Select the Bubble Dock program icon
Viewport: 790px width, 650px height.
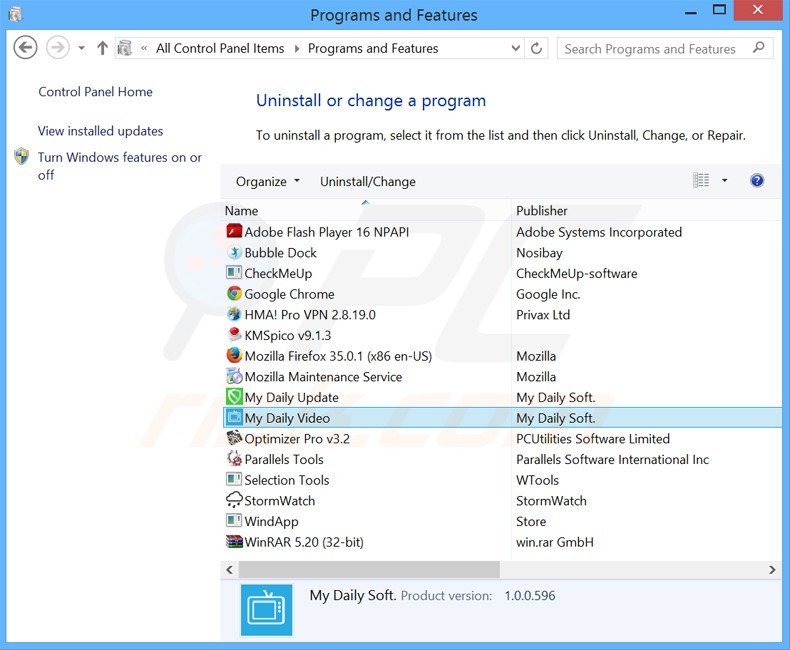pyautogui.click(x=234, y=252)
